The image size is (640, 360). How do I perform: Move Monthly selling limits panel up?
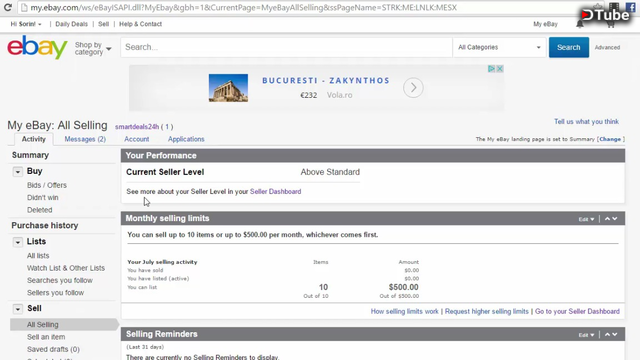coord(607,219)
